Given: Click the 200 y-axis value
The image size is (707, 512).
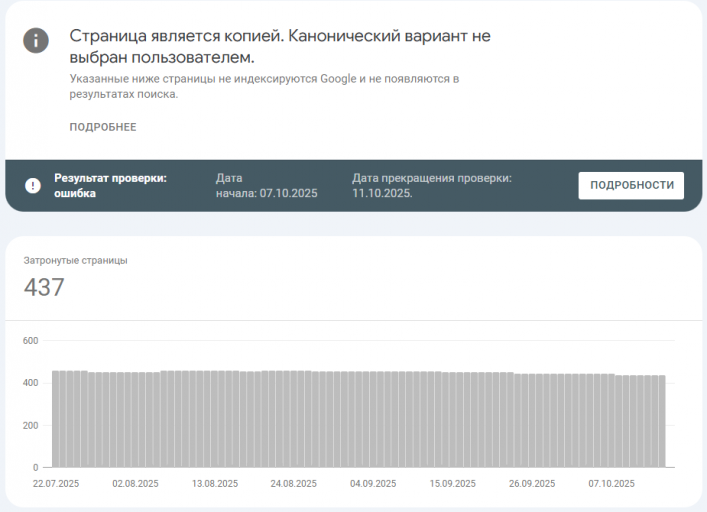Looking at the screenshot, I should point(30,425).
